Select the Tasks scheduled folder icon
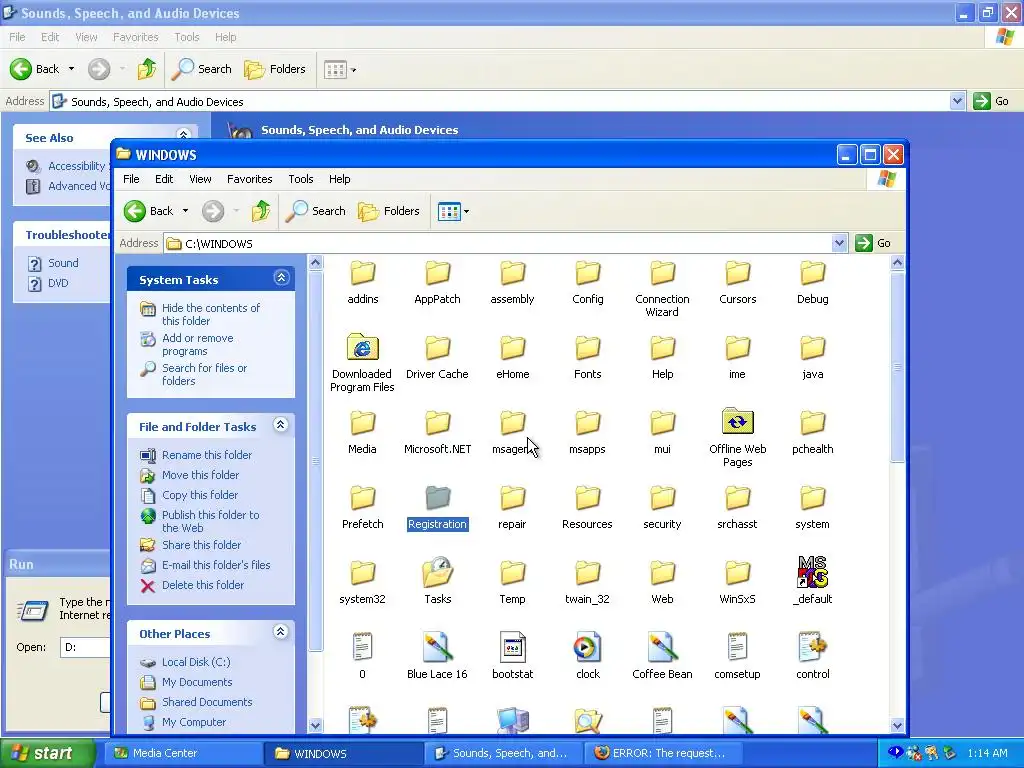The width and height of the screenshot is (1024, 768). point(438,573)
